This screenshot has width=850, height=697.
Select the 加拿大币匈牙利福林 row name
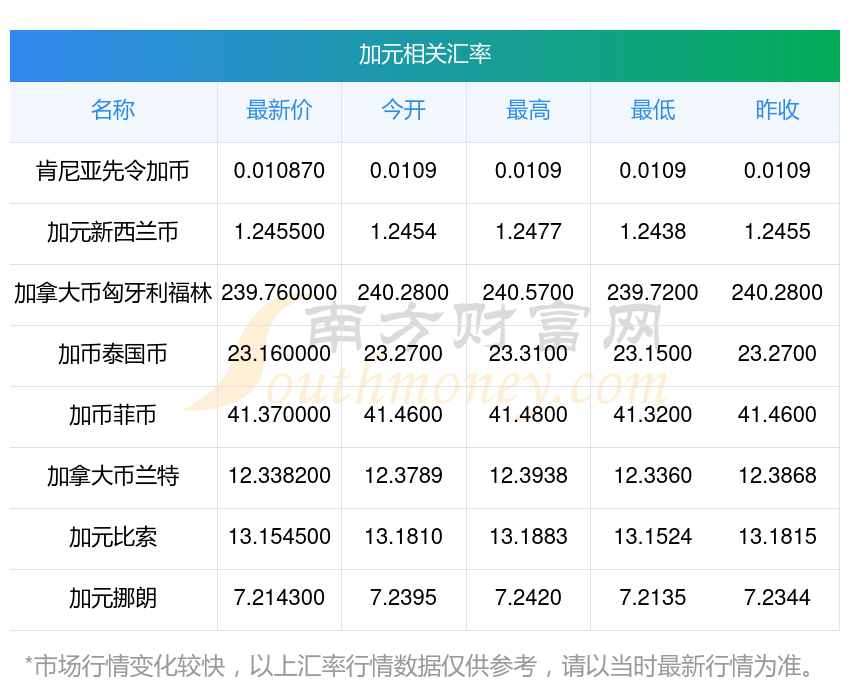click(113, 293)
